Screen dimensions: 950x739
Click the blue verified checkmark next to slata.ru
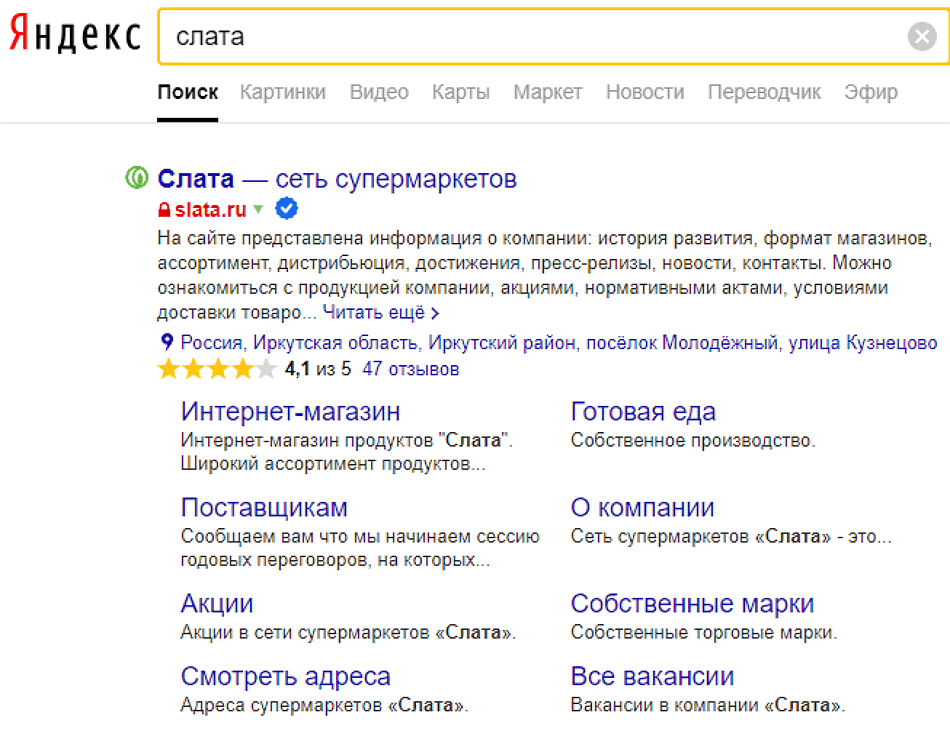286,208
